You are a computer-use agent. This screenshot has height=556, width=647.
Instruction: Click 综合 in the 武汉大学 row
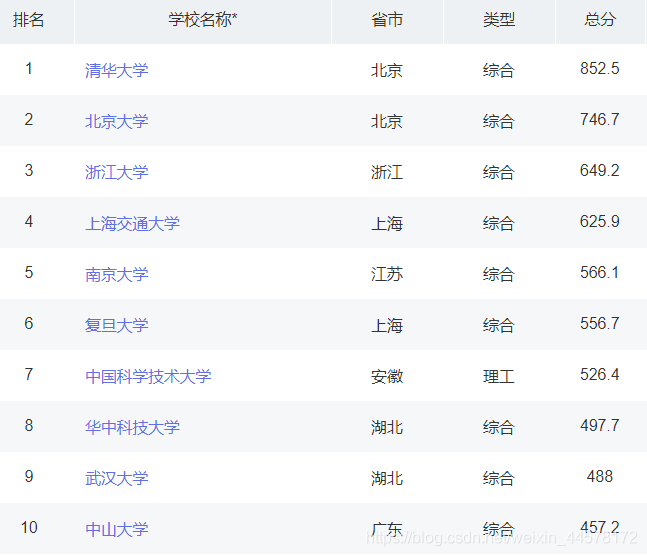tap(498, 478)
